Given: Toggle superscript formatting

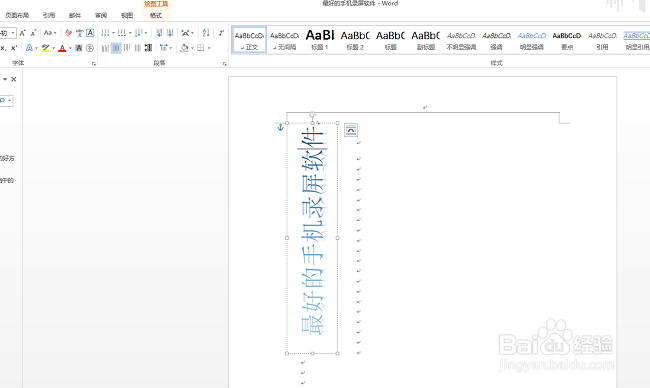Looking at the screenshot, I should click(14, 48).
